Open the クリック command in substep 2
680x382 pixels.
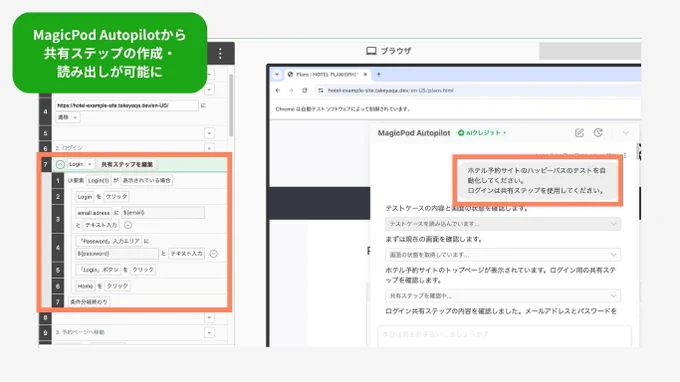[x=117, y=196]
